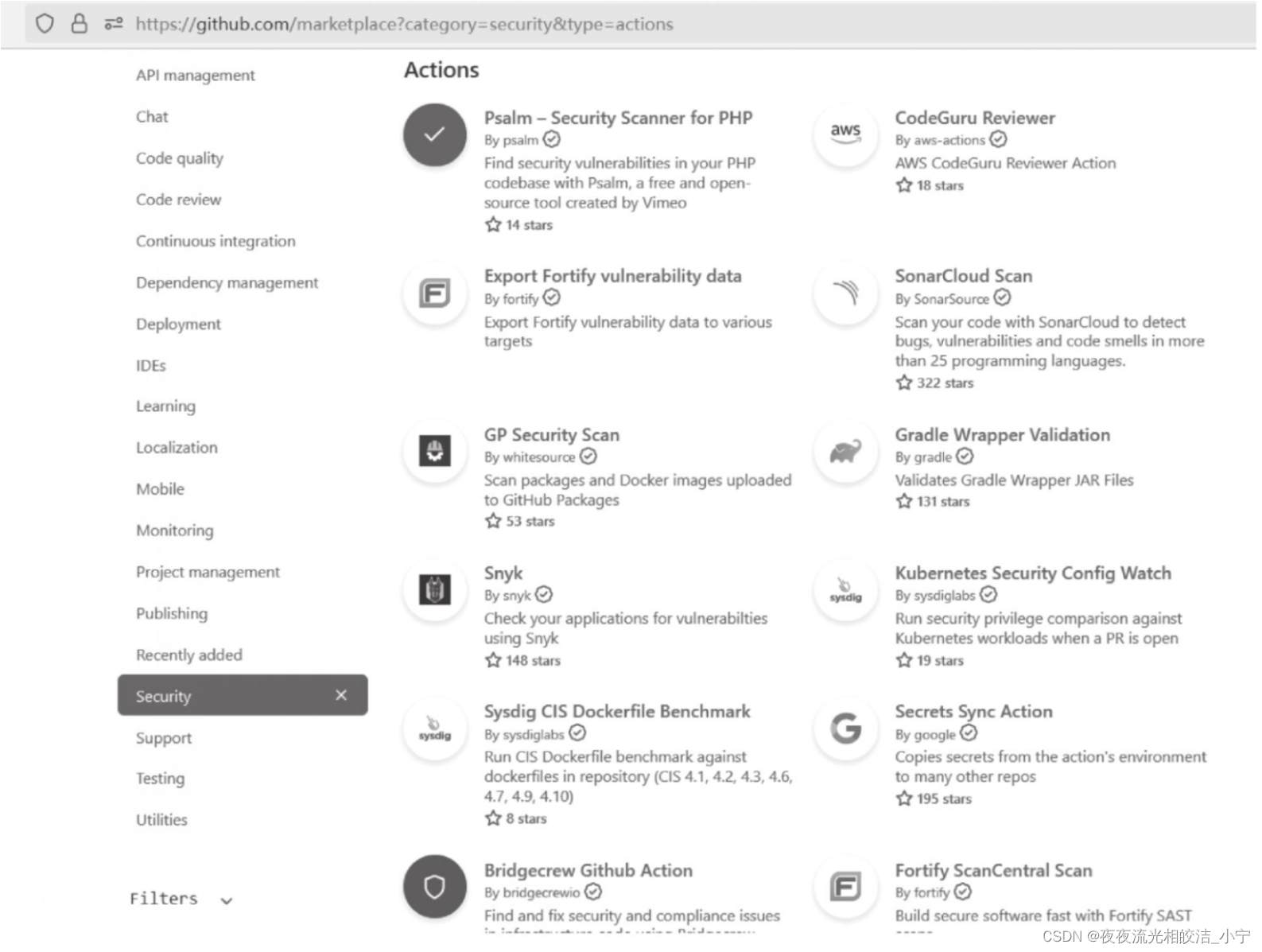The height and width of the screenshot is (952, 1262).
Task: Click verified badge next to SonarSource
Action: [x=1002, y=297]
